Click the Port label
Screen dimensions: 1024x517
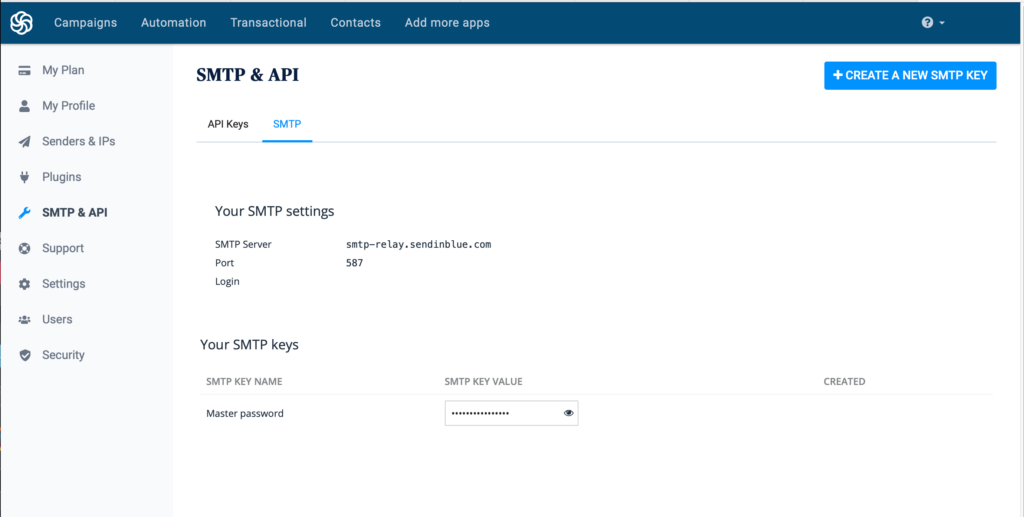click(x=224, y=263)
